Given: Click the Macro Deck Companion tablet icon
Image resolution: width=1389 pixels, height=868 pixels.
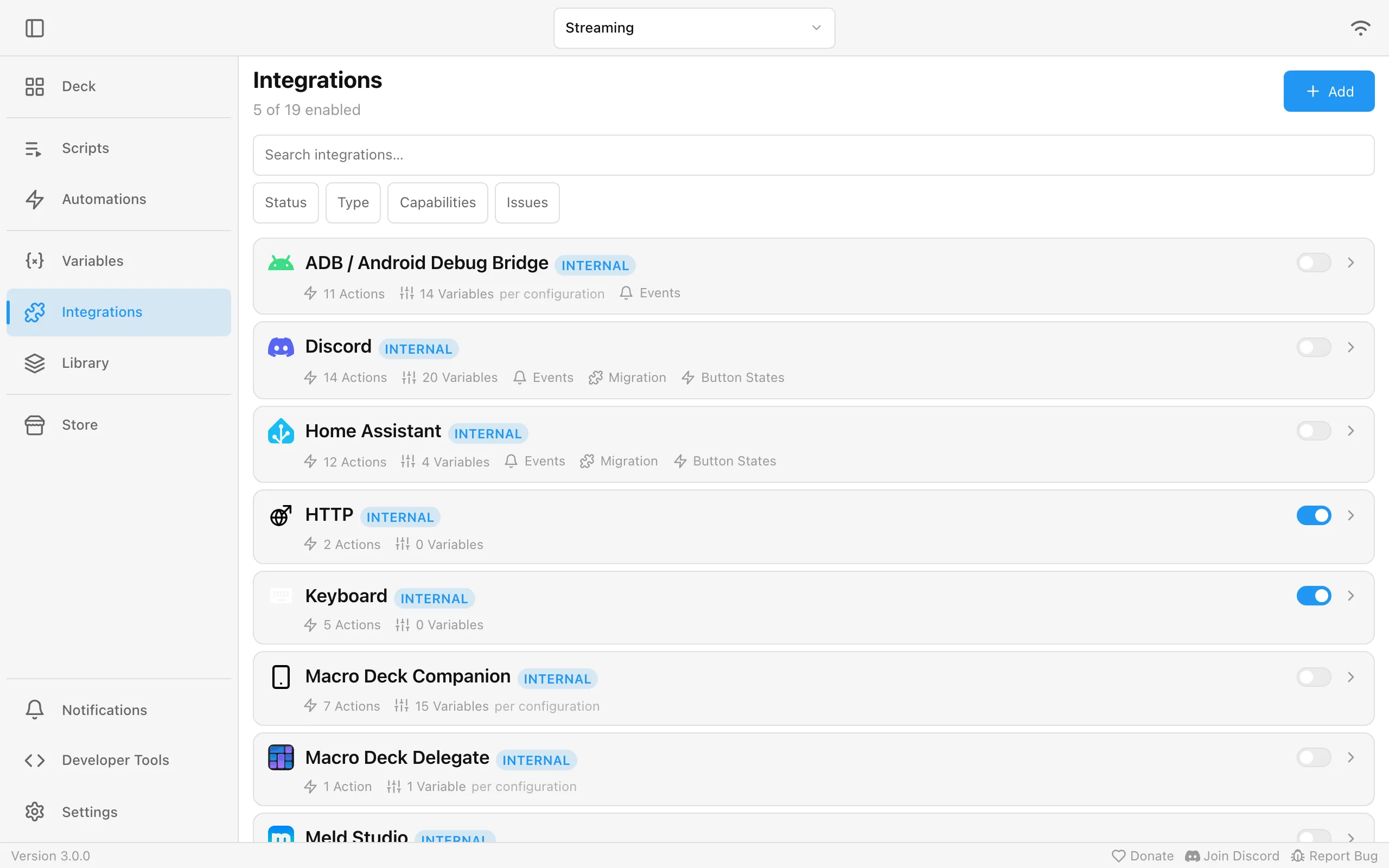Looking at the screenshot, I should (x=281, y=677).
